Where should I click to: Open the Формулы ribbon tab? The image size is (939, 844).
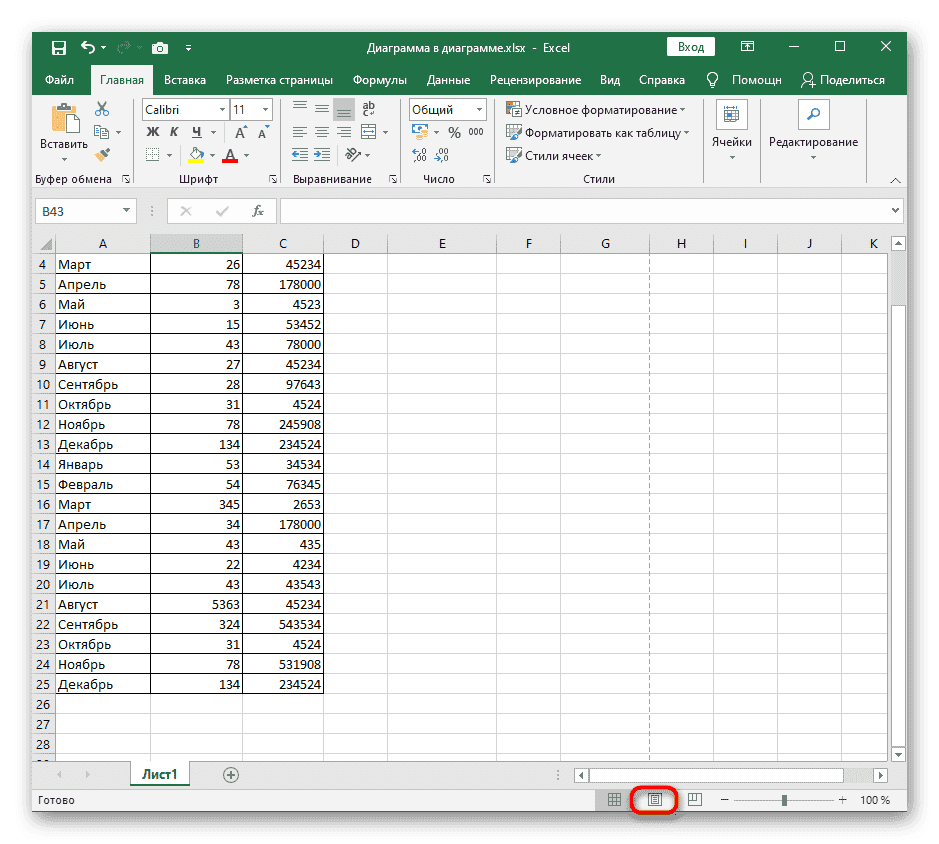[379, 80]
